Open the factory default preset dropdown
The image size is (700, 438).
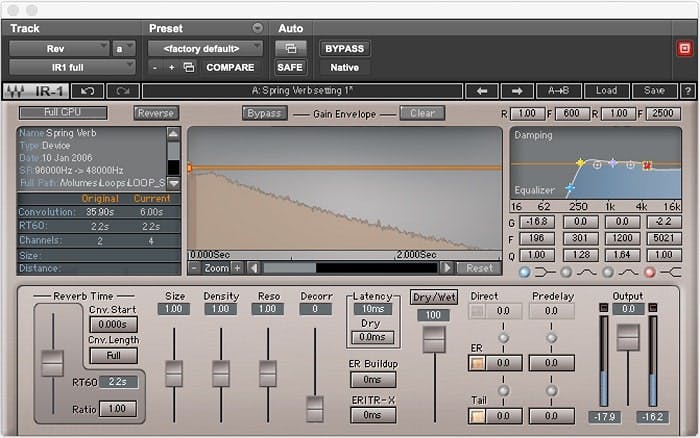205,48
